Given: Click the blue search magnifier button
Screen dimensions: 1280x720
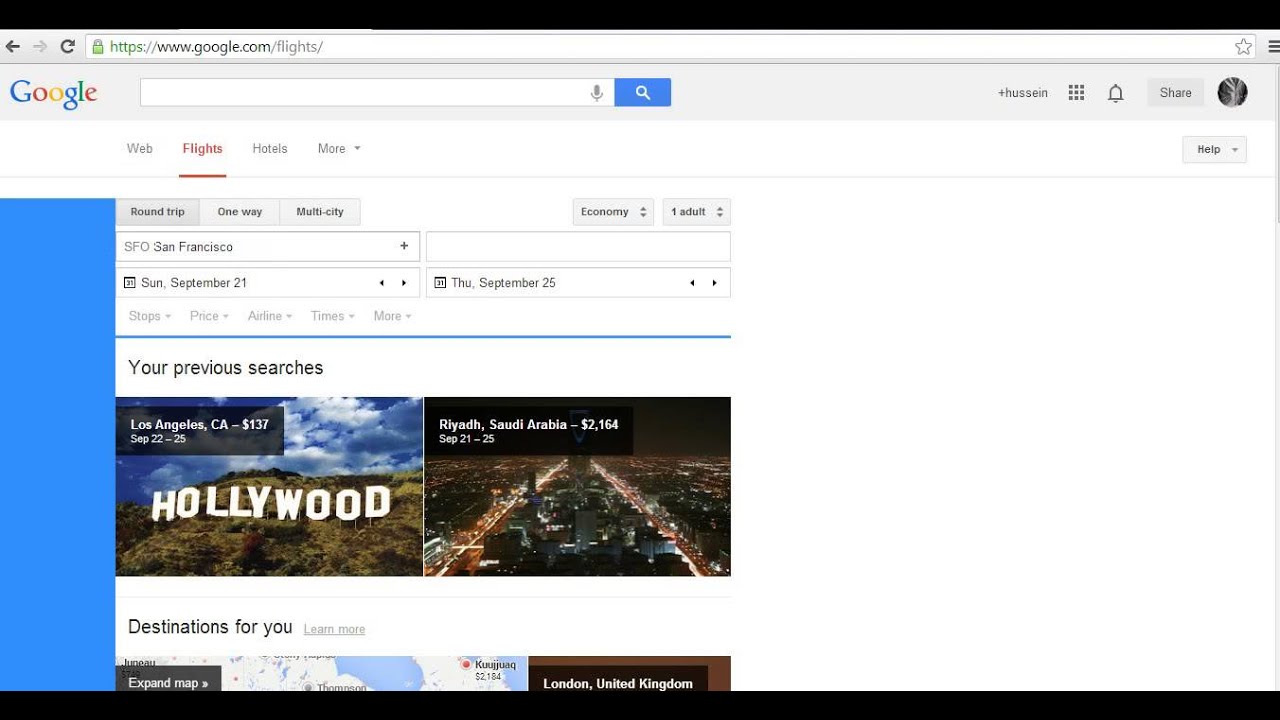Looking at the screenshot, I should pos(643,92).
